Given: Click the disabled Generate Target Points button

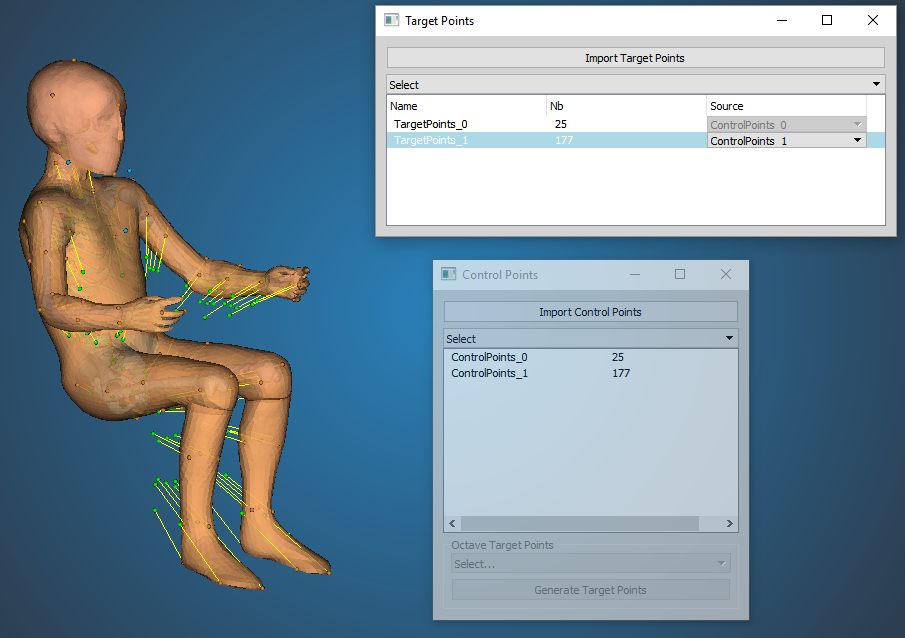Looking at the screenshot, I should click(x=590, y=590).
